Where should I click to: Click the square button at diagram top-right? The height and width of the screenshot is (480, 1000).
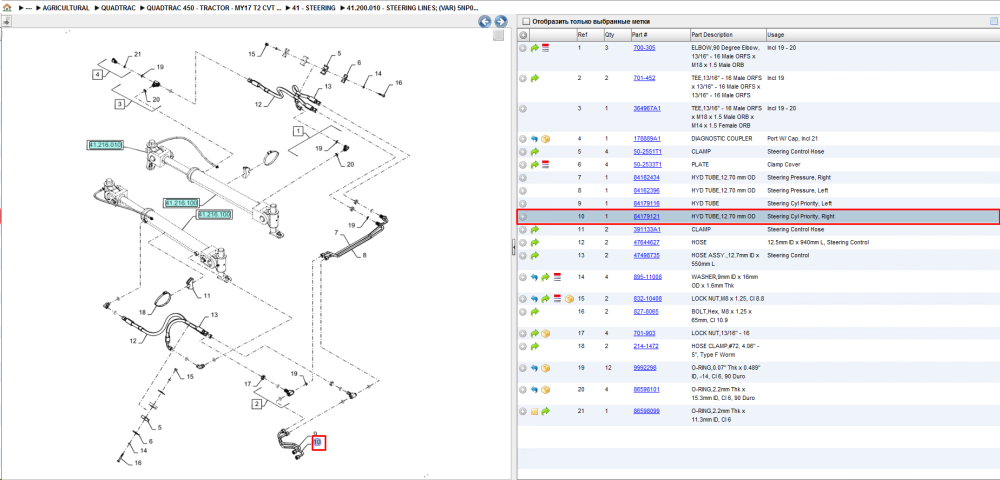coord(499,36)
